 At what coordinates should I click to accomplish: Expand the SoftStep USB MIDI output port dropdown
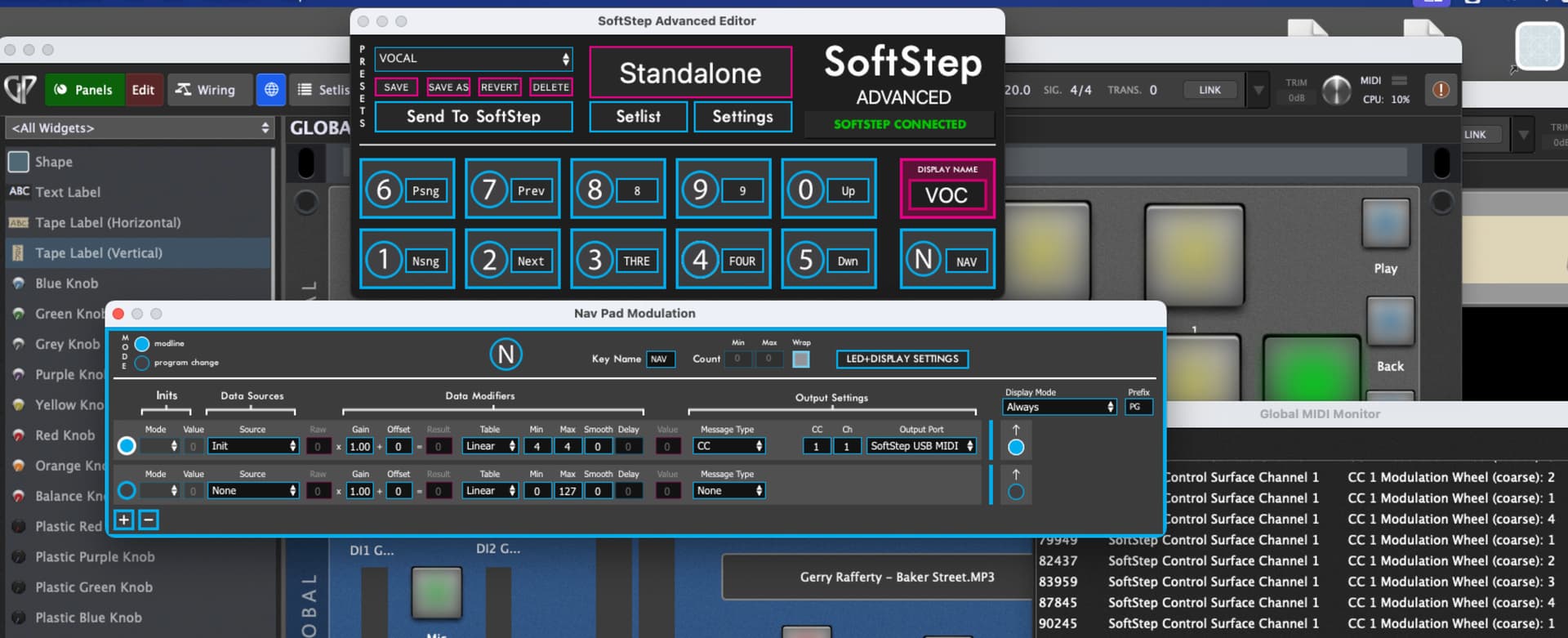tap(921, 446)
